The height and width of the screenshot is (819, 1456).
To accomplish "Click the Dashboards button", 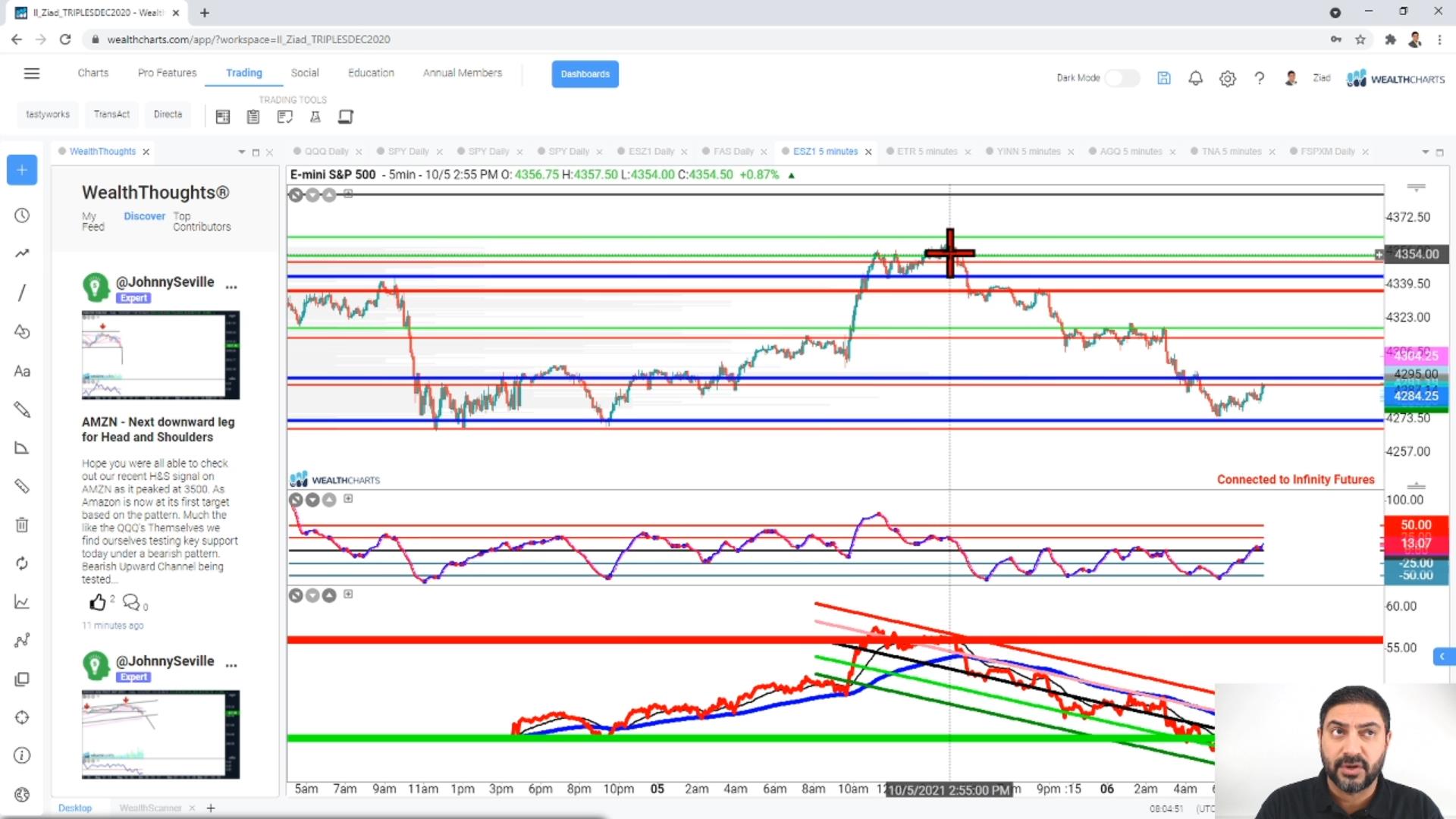I will point(585,74).
